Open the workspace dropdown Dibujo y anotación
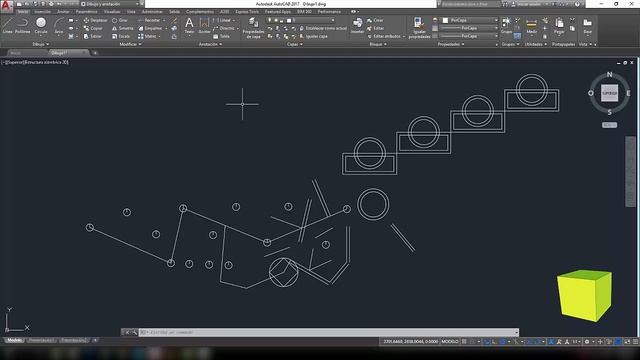The height and width of the screenshot is (360, 640). pos(110,4)
